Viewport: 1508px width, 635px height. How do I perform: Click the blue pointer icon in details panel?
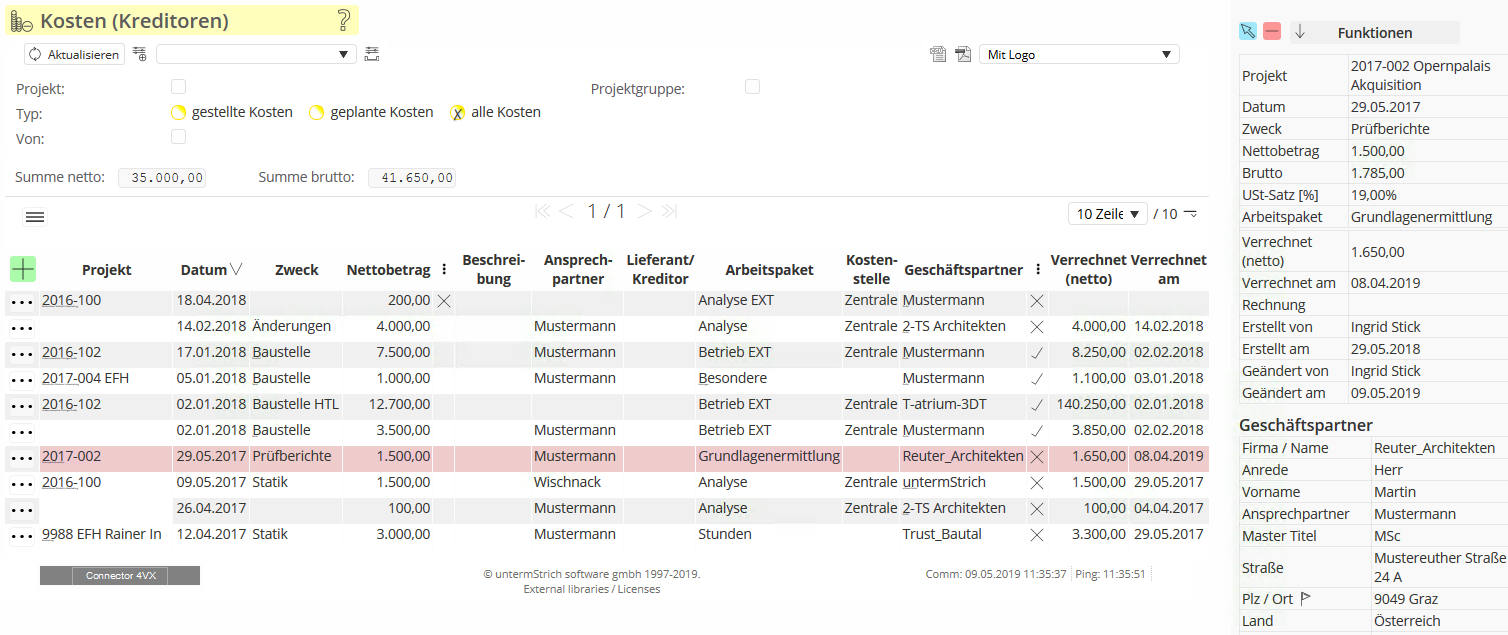point(1247,32)
